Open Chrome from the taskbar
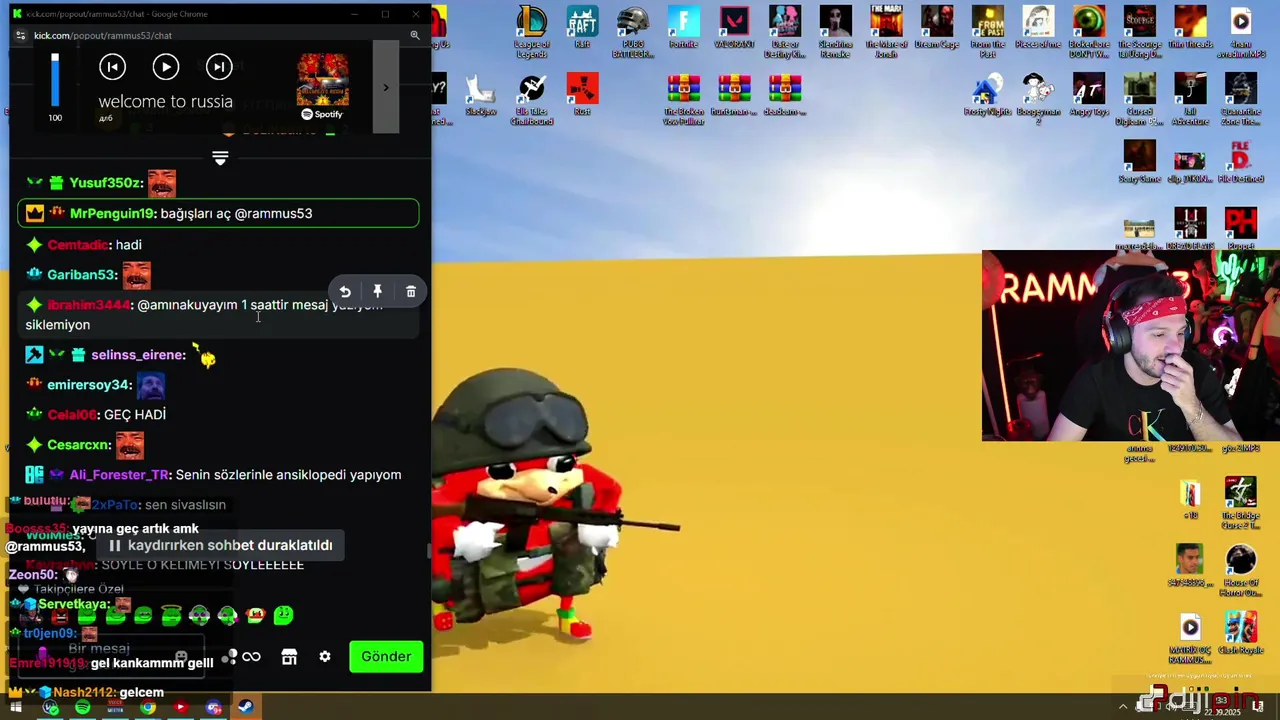This screenshot has width=1280, height=720. (148, 708)
